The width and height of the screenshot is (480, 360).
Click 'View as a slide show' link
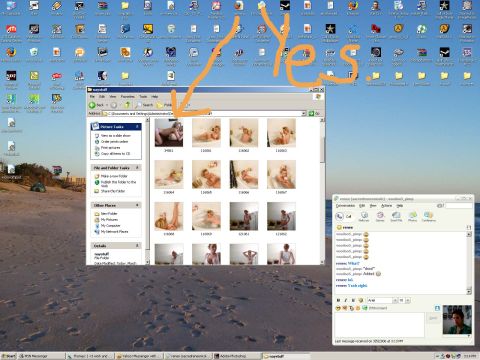click(x=116, y=136)
